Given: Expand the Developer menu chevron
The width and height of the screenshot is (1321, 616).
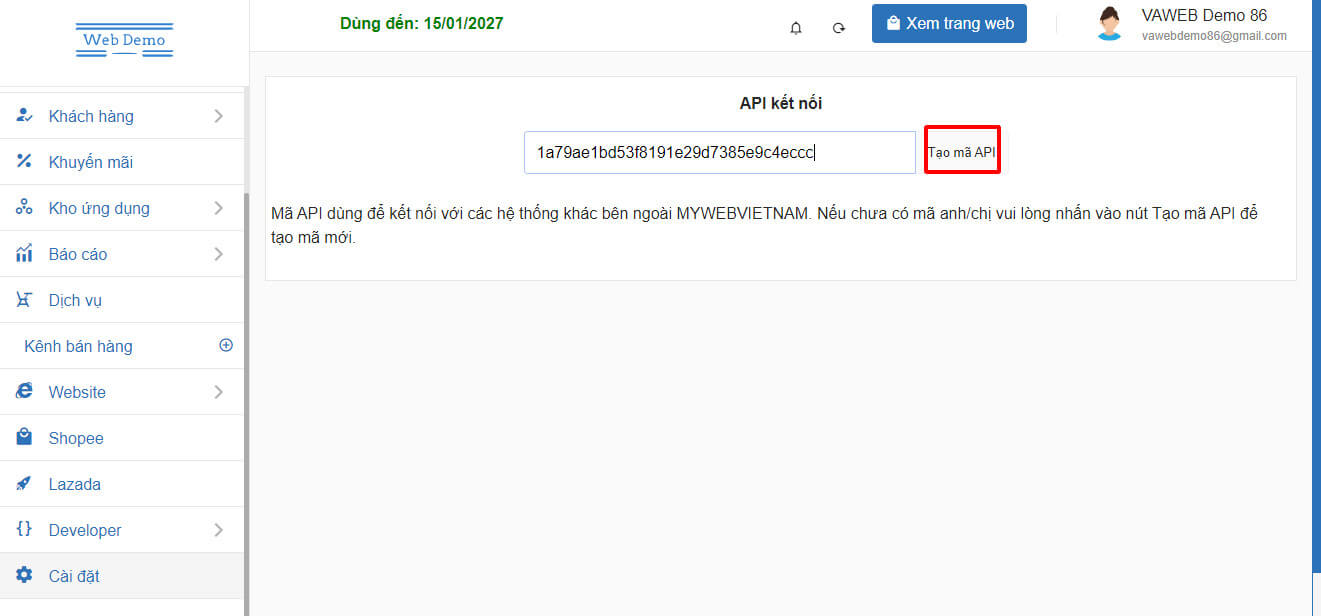Looking at the screenshot, I should point(218,530).
